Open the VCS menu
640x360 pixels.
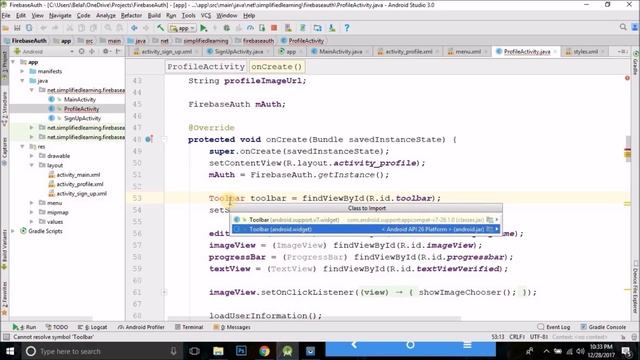click(x=206, y=16)
